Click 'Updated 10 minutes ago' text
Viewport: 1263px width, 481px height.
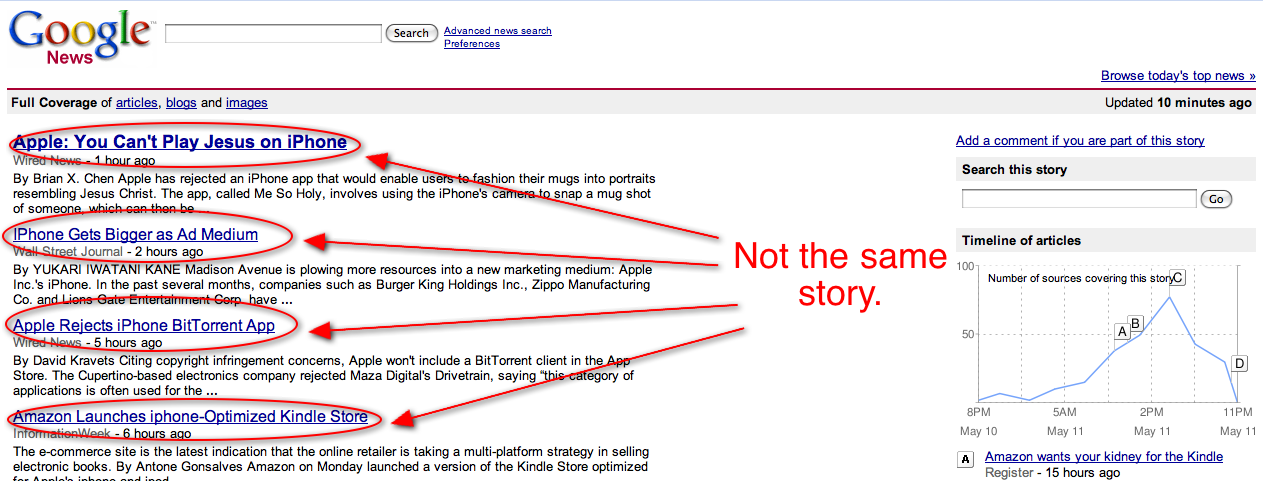click(x=1178, y=103)
